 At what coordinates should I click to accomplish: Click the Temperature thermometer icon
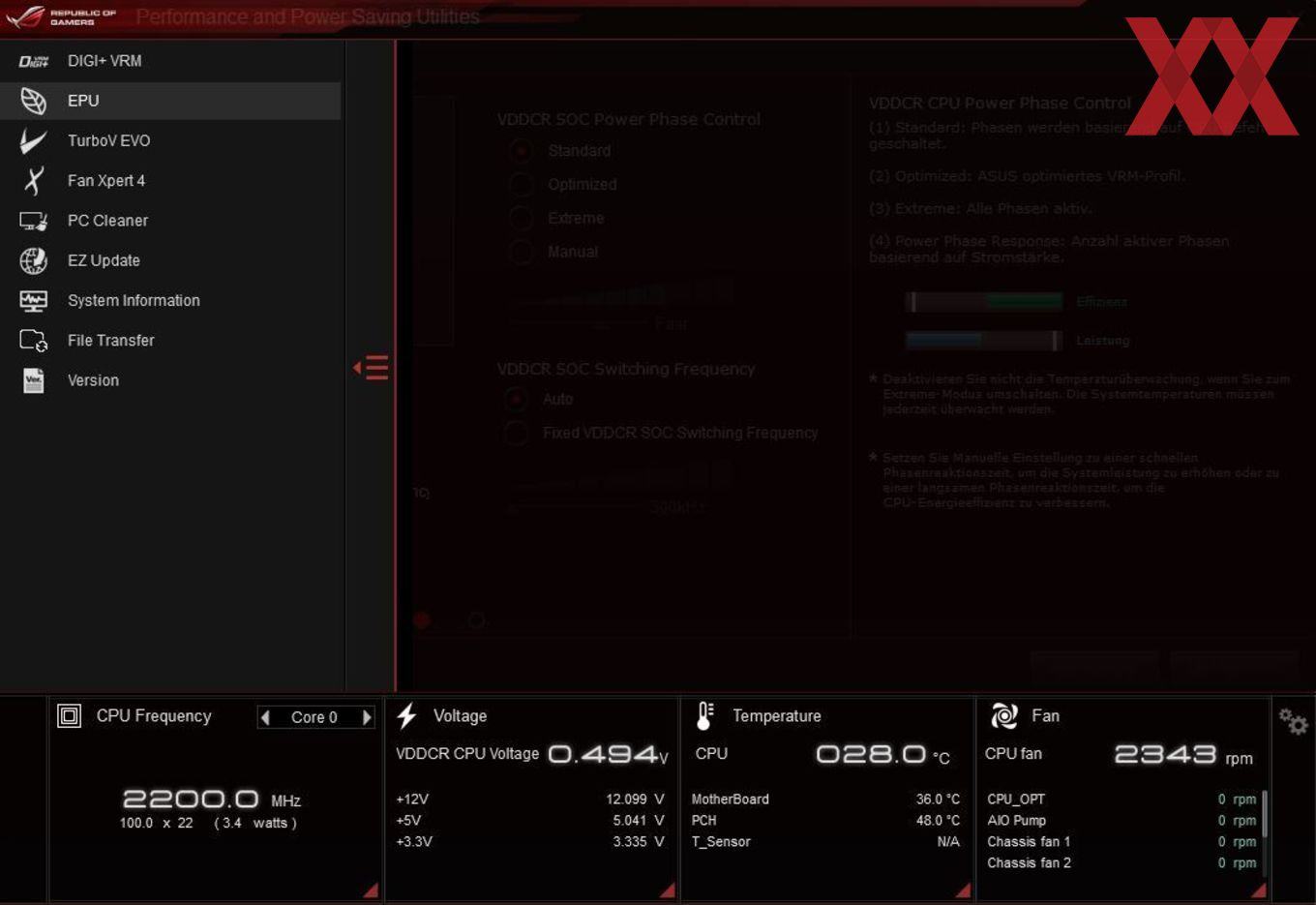click(705, 716)
